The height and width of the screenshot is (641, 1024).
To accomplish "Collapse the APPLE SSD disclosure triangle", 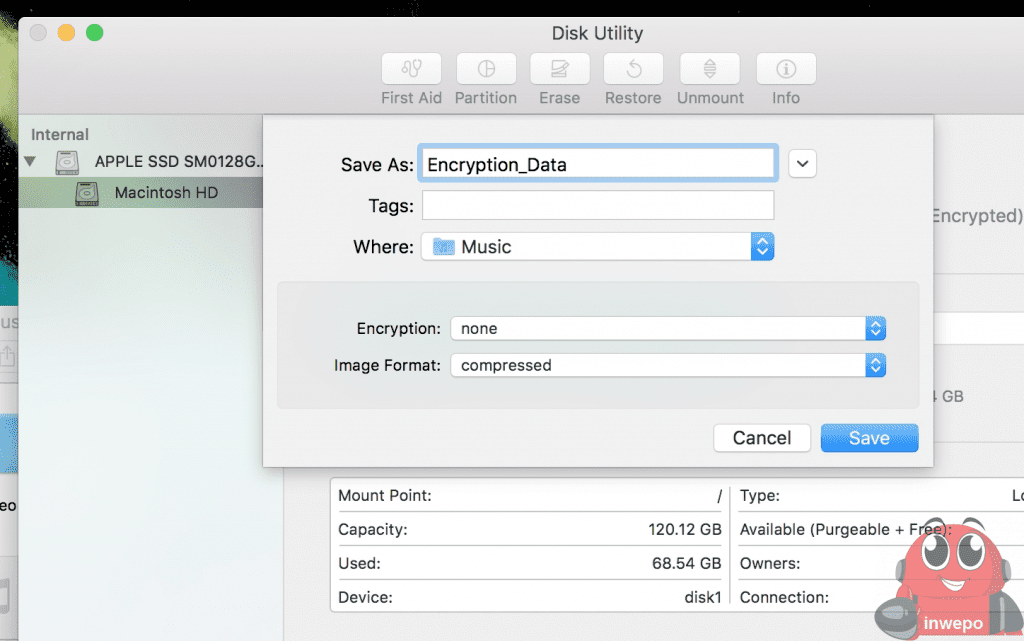I will [x=31, y=161].
